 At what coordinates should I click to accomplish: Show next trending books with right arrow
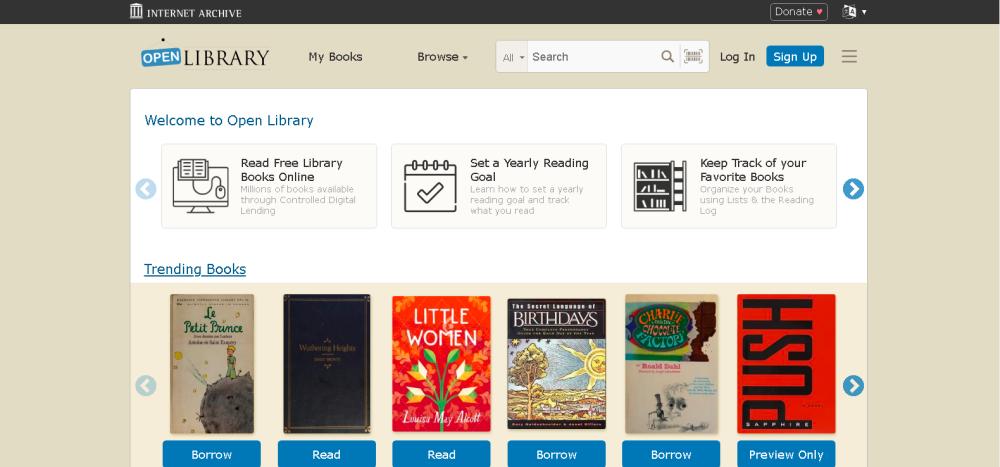[853, 385]
